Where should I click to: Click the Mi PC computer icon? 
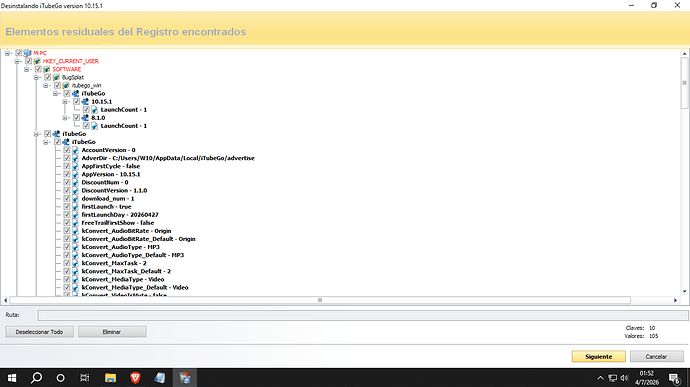[28, 53]
